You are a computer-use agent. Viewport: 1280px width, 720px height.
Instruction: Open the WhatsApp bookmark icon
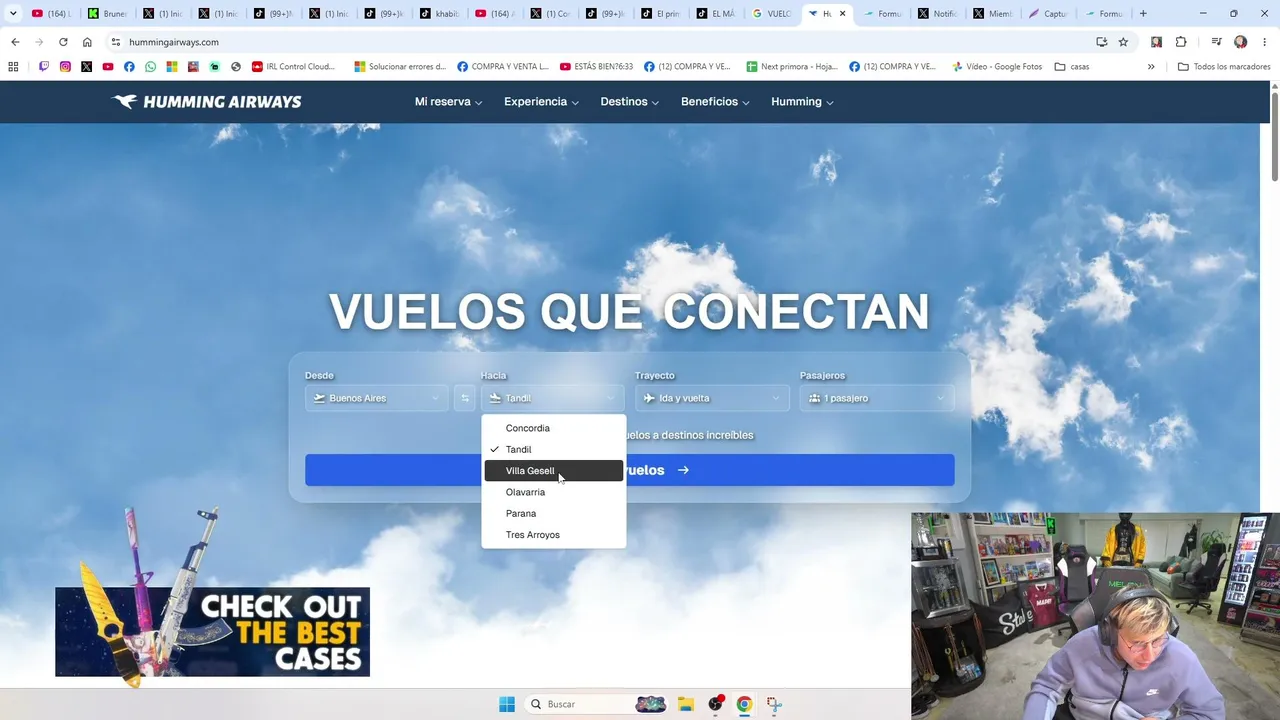click(151, 67)
